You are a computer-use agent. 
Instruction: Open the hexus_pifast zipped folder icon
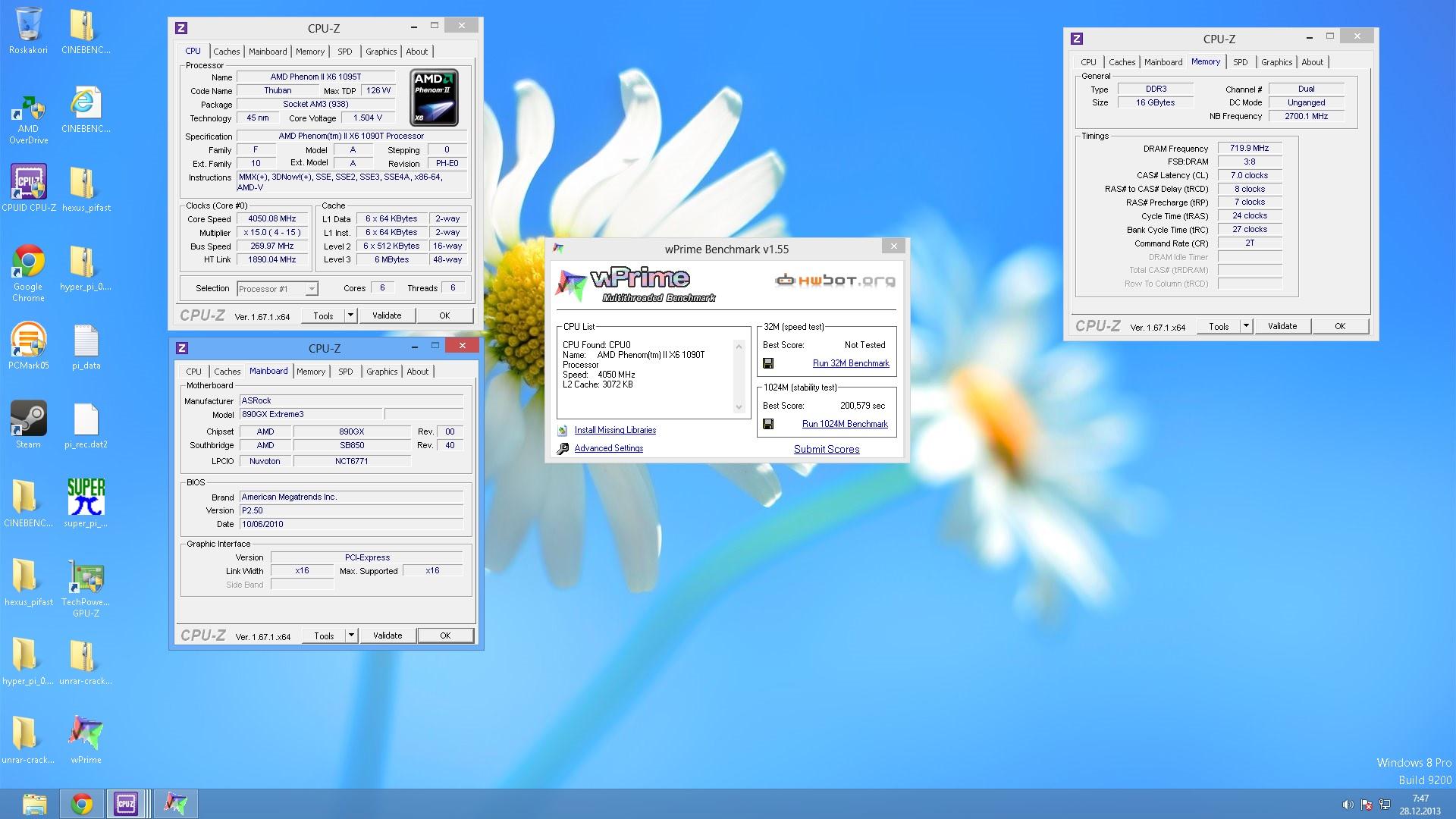pyautogui.click(x=86, y=188)
